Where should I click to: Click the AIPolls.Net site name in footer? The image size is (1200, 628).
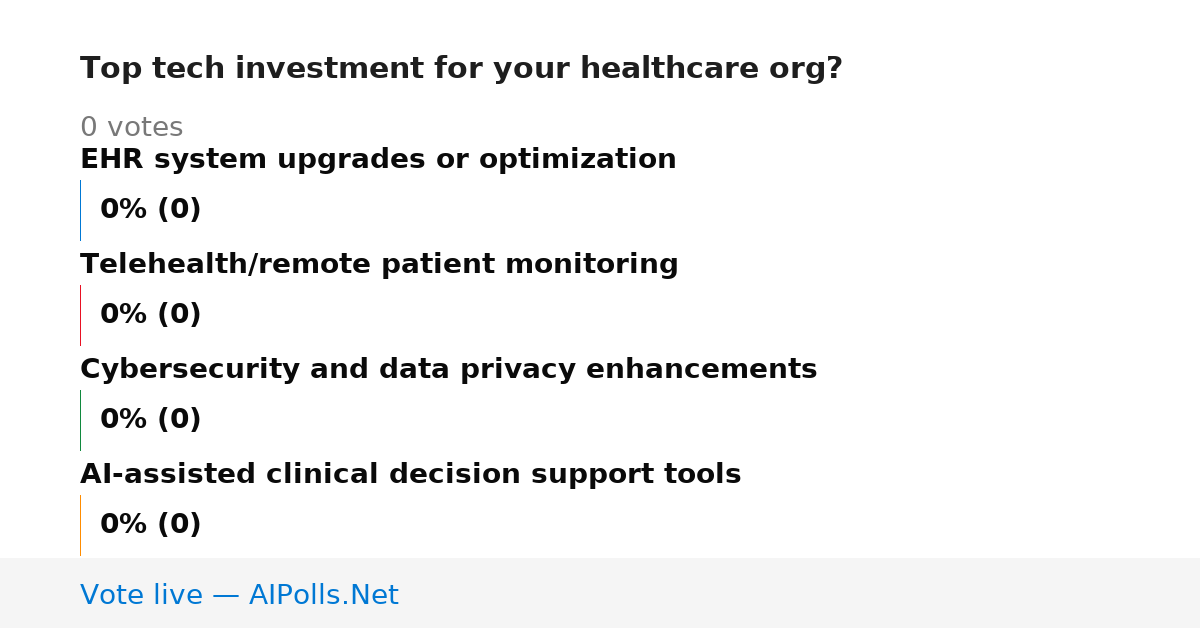pyautogui.click(x=323, y=596)
